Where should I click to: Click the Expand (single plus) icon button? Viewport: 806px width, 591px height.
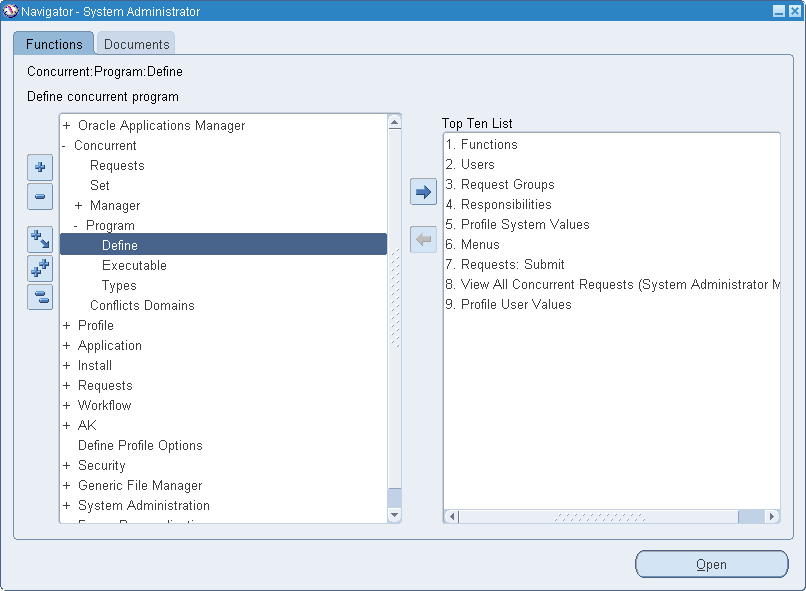tap(40, 167)
